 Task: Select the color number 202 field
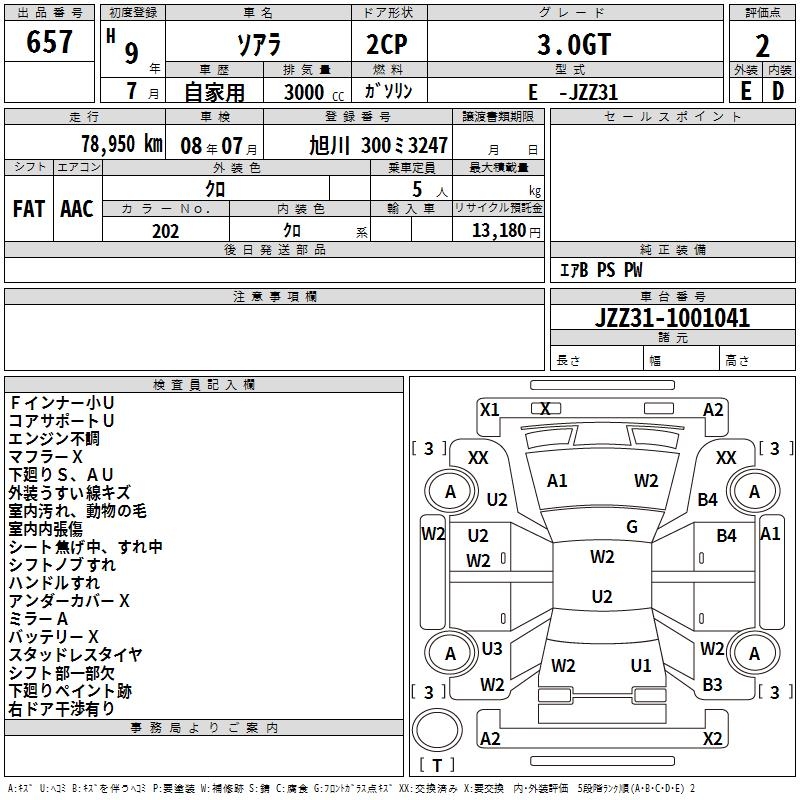click(x=165, y=231)
